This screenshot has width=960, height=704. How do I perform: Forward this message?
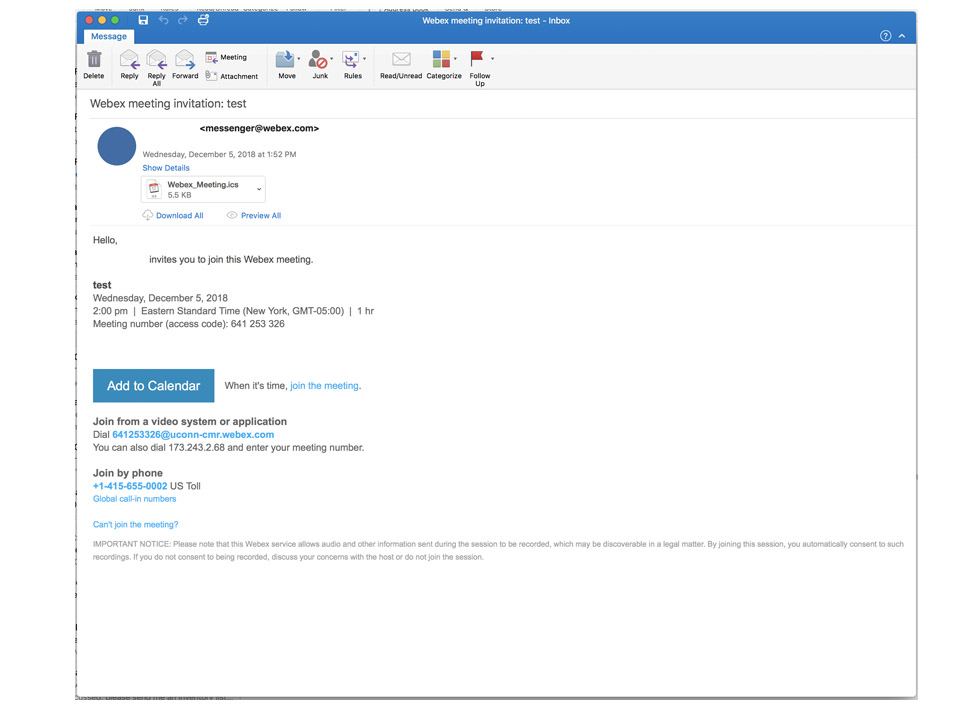(185, 62)
